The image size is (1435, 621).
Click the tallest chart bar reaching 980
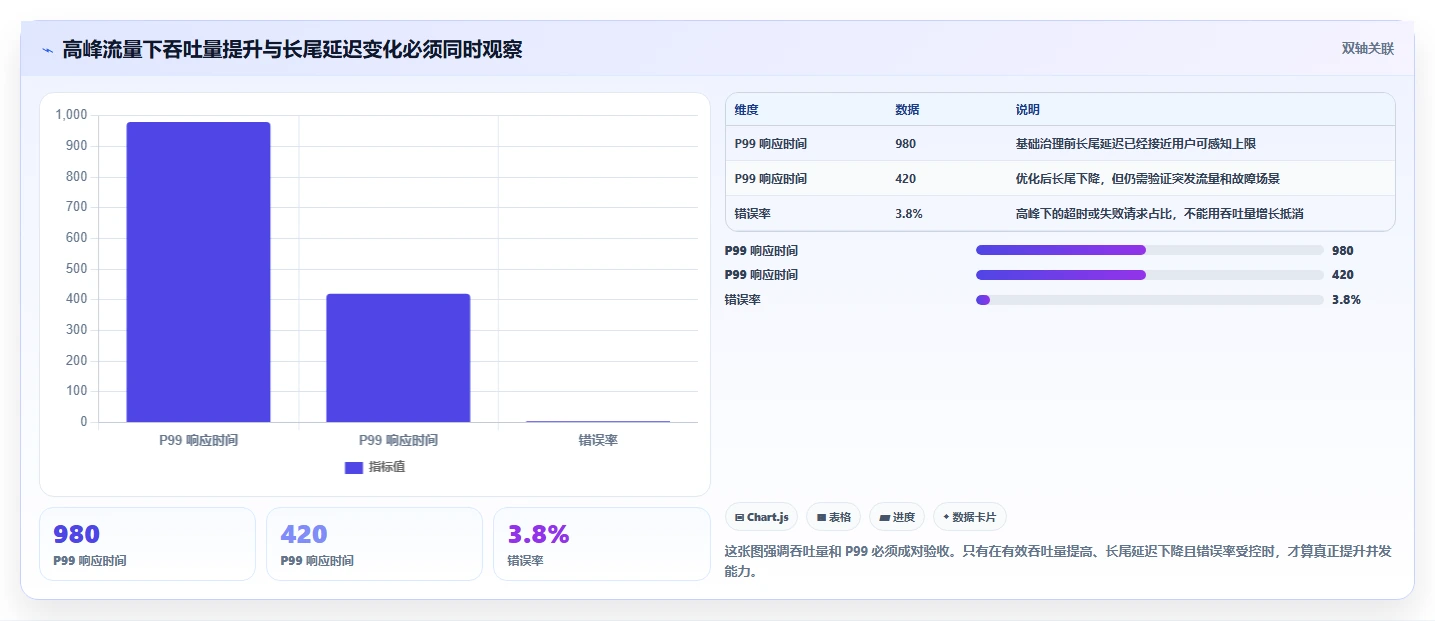[x=198, y=272]
